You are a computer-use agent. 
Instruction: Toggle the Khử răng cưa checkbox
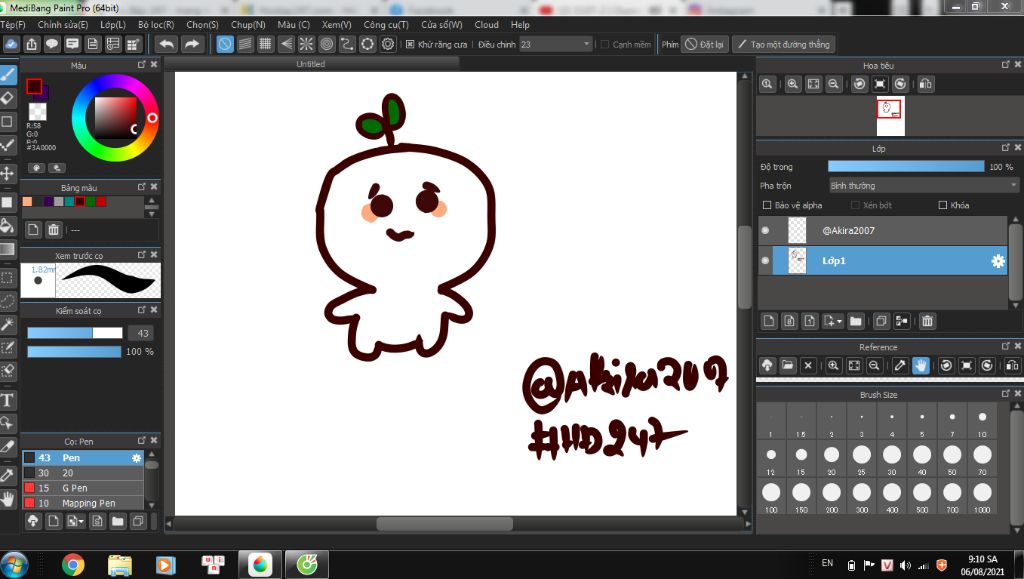[x=411, y=44]
